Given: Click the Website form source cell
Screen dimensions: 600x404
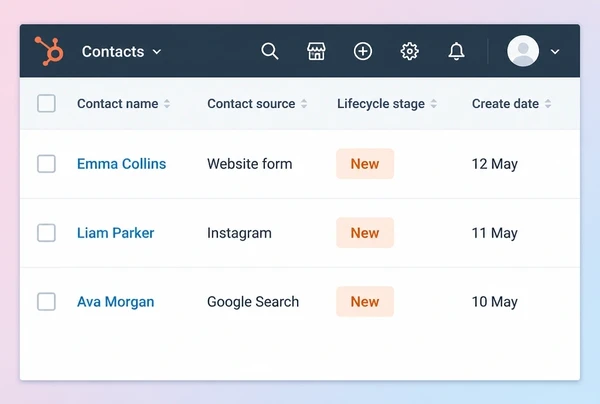Looking at the screenshot, I should click(x=249, y=164).
